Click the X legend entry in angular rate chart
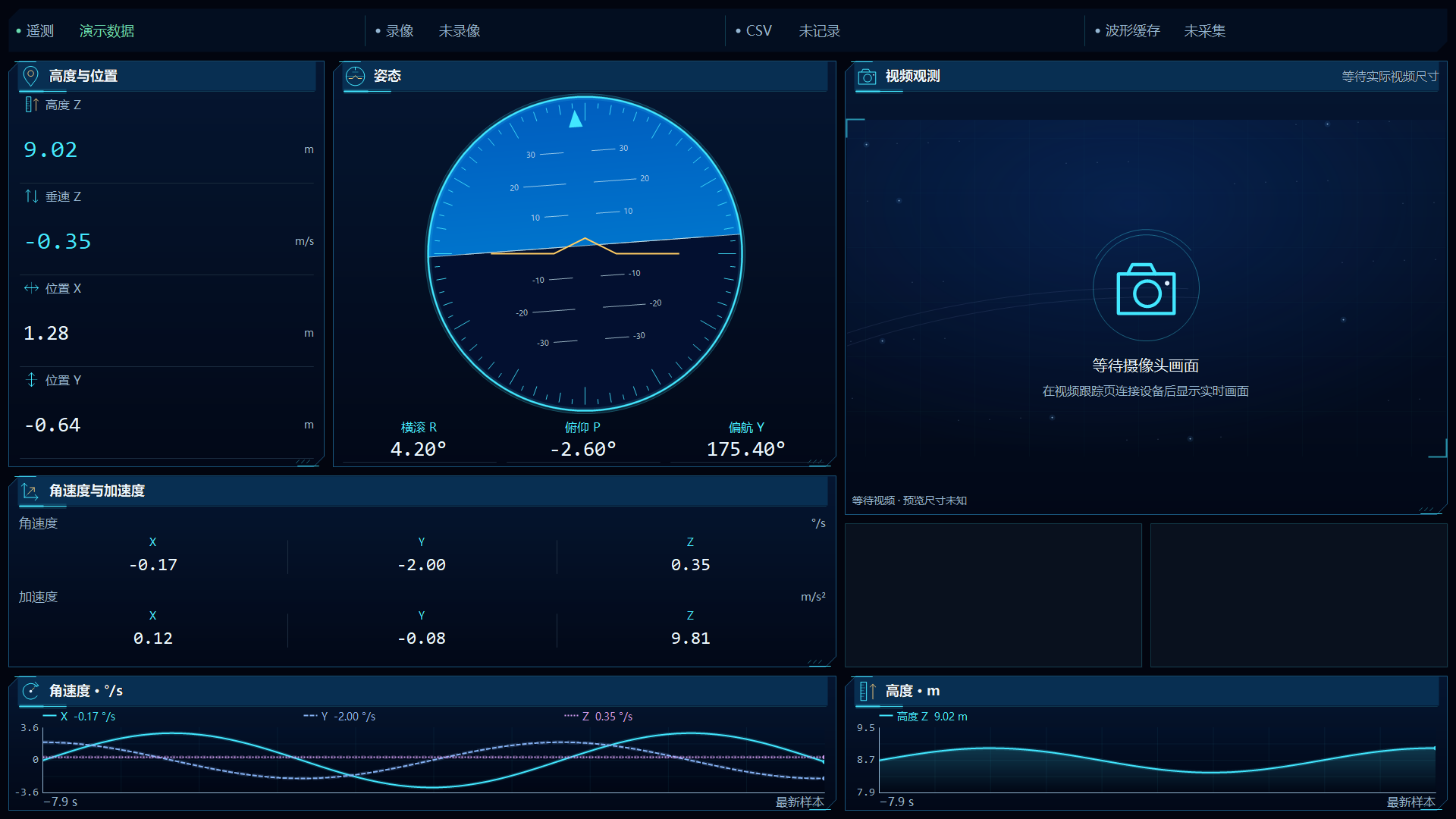Screen dimensions: 1456x819 point(80,716)
